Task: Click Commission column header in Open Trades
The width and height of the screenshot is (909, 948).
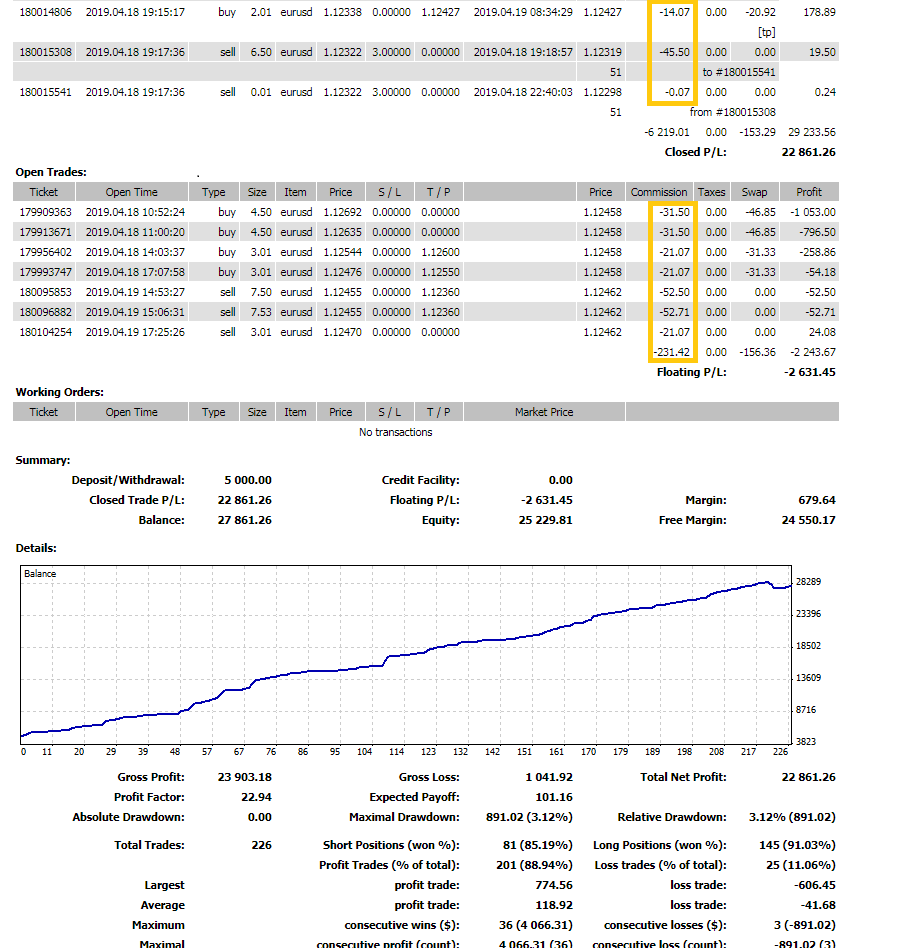Action: coord(659,192)
